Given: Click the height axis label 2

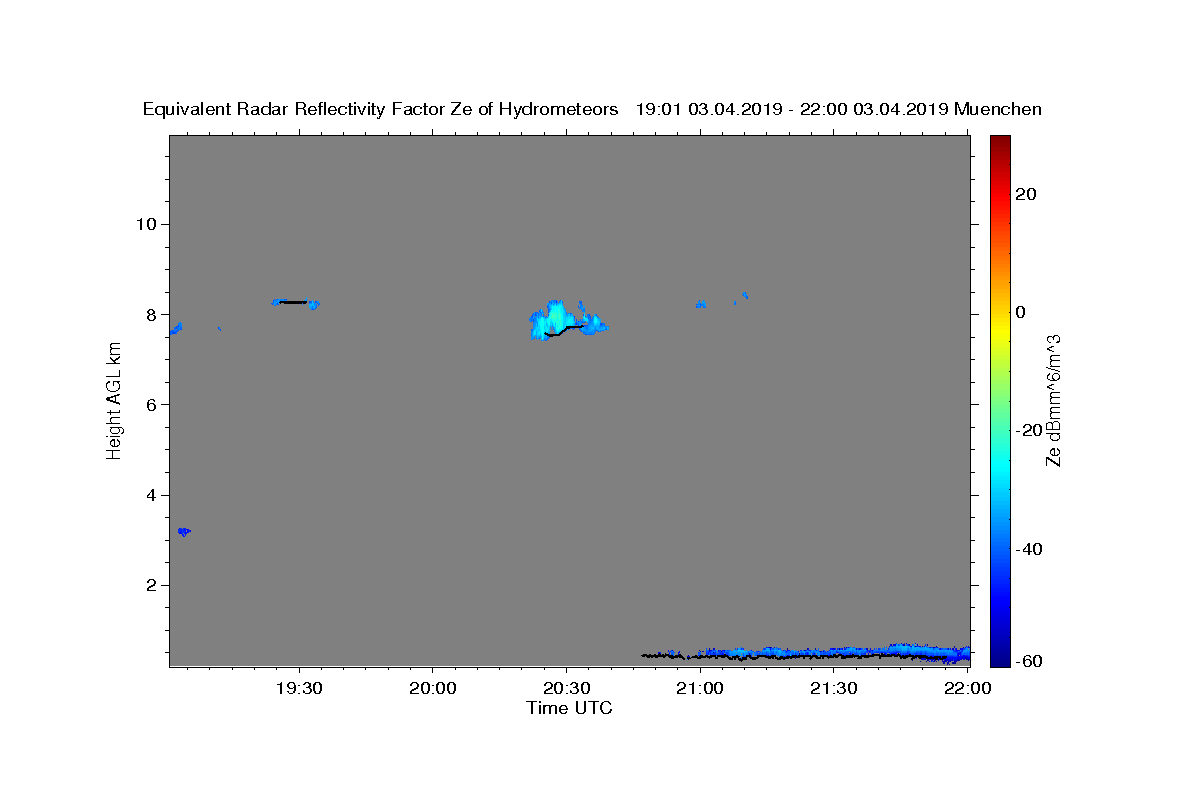Looking at the screenshot, I should click(x=151, y=586).
